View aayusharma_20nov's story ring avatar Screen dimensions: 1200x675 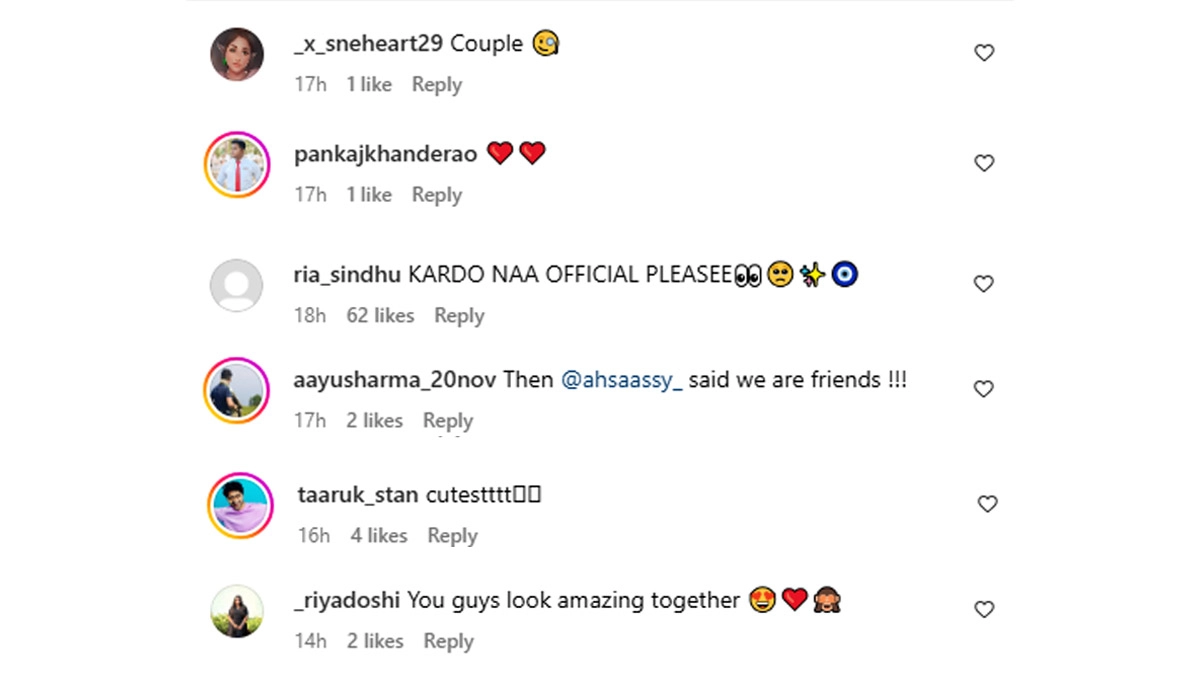238,390
